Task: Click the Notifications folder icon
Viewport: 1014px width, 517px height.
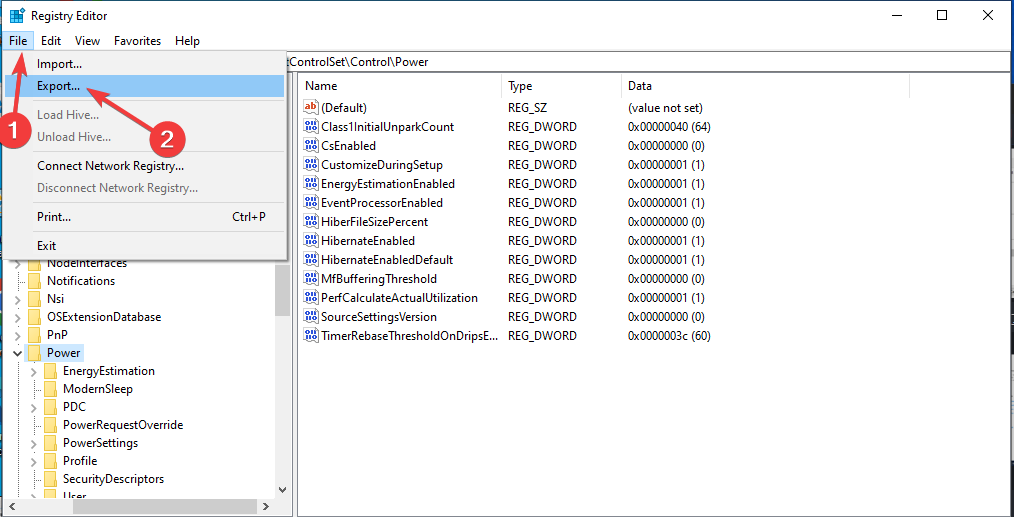Action: [35, 281]
